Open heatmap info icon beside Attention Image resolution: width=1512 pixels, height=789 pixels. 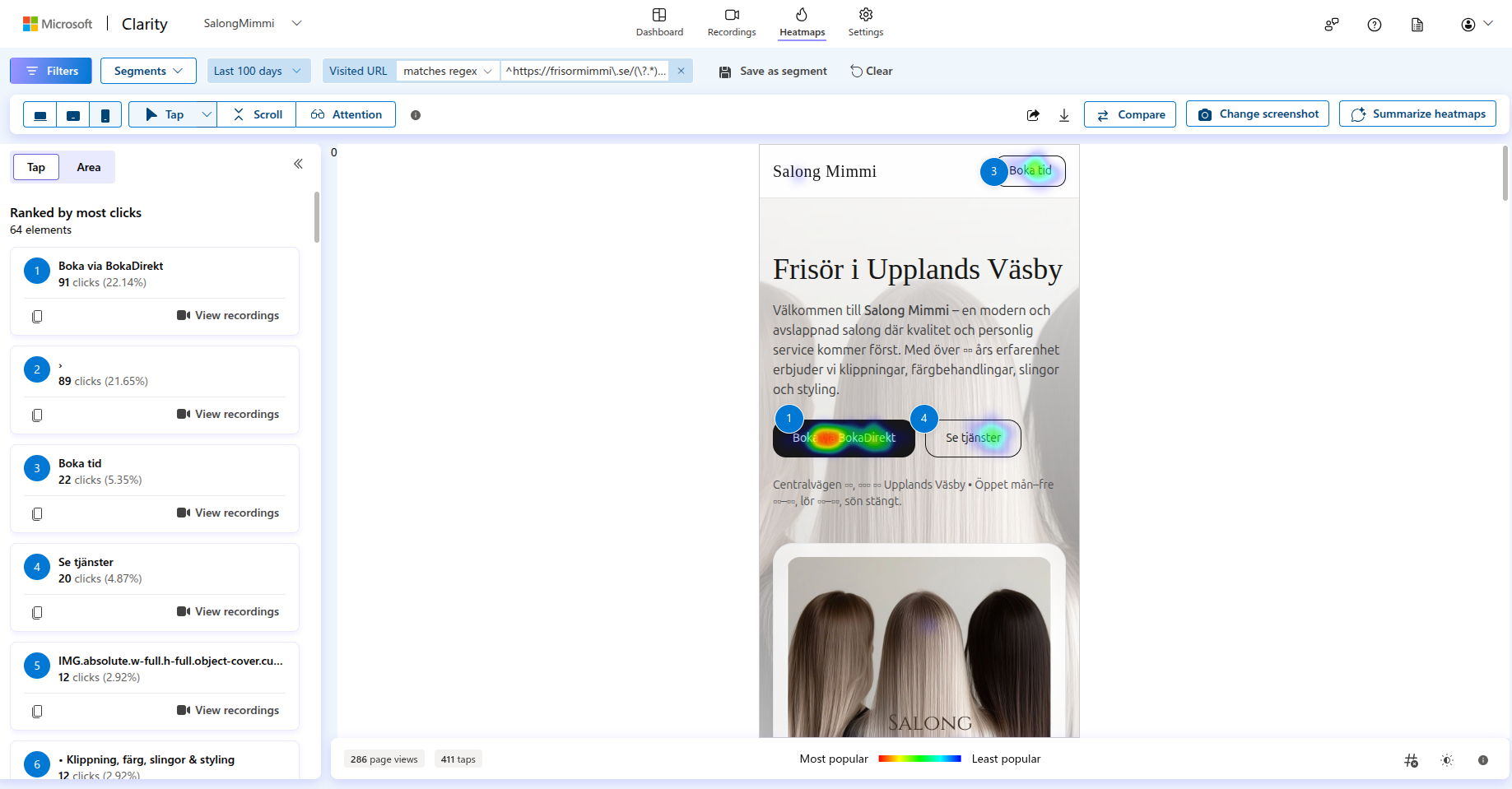416,115
